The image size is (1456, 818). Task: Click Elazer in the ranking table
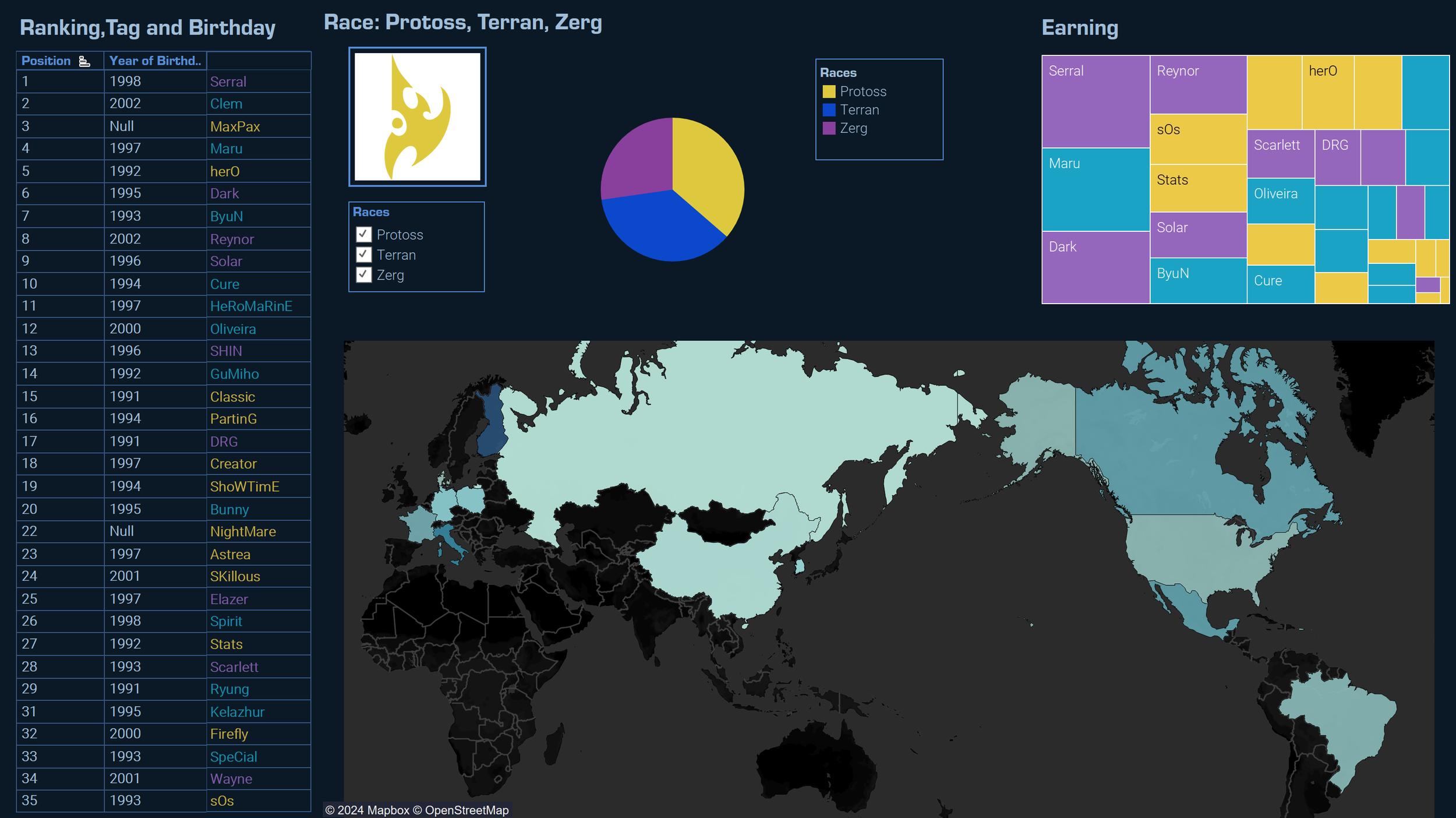(229, 599)
